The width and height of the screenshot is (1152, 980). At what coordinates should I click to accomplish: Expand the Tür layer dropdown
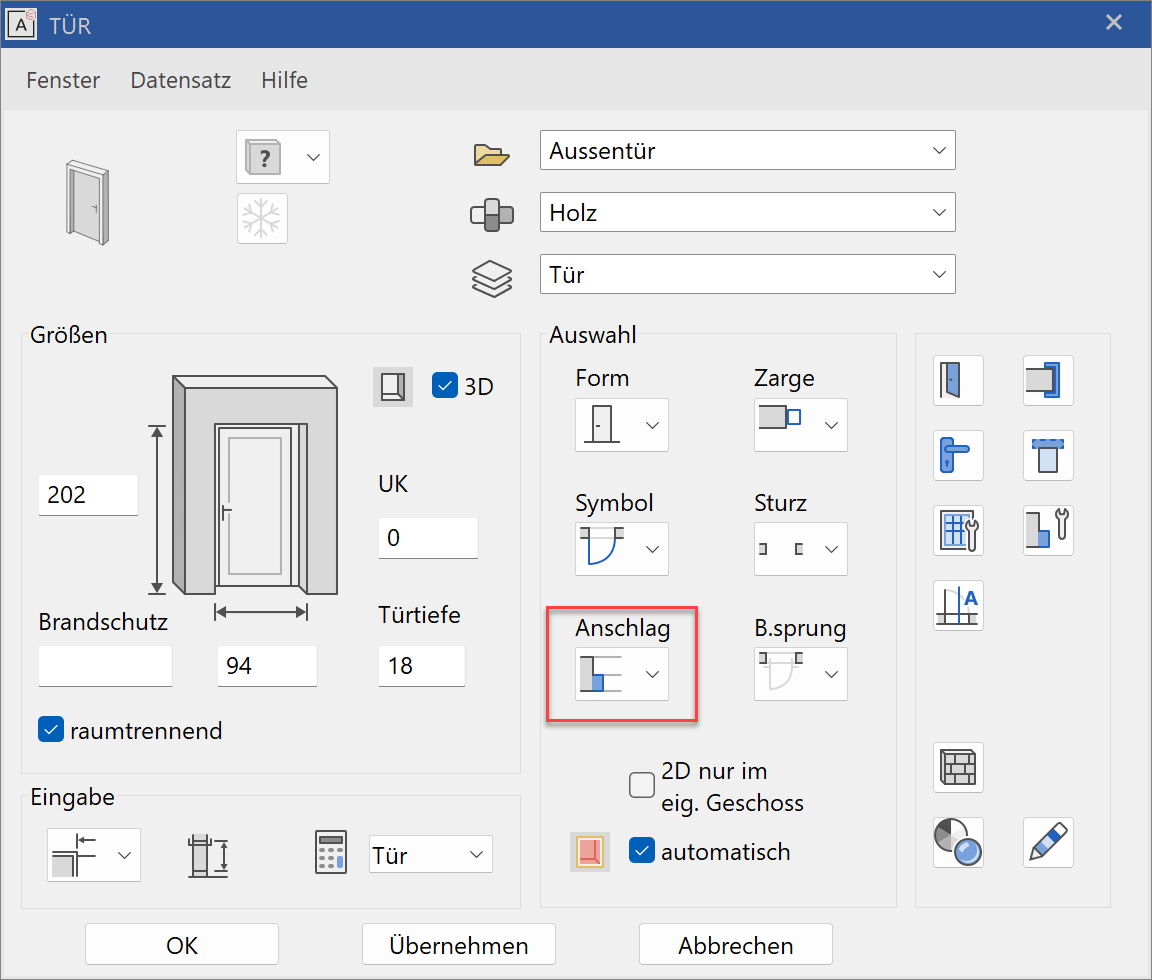(747, 274)
